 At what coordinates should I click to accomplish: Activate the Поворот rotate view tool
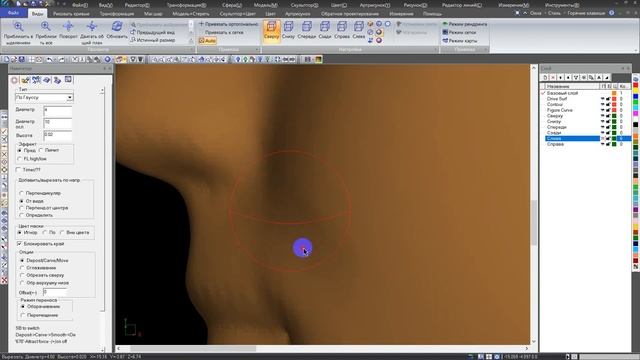click(68, 27)
